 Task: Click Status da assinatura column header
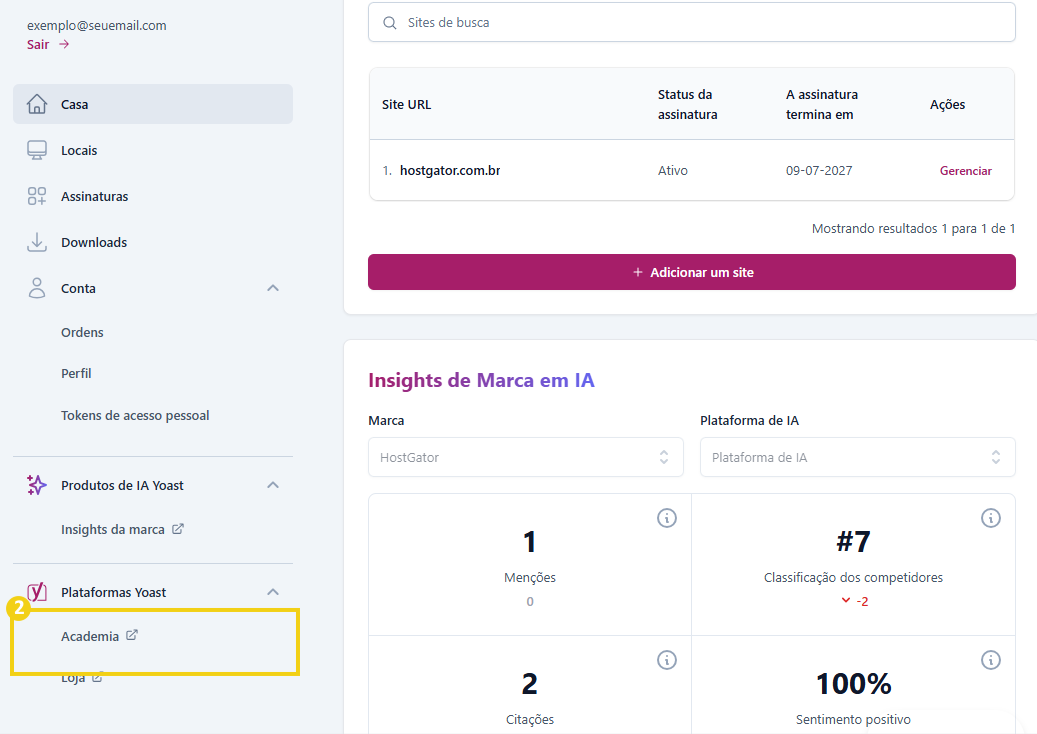[x=687, y=104]
